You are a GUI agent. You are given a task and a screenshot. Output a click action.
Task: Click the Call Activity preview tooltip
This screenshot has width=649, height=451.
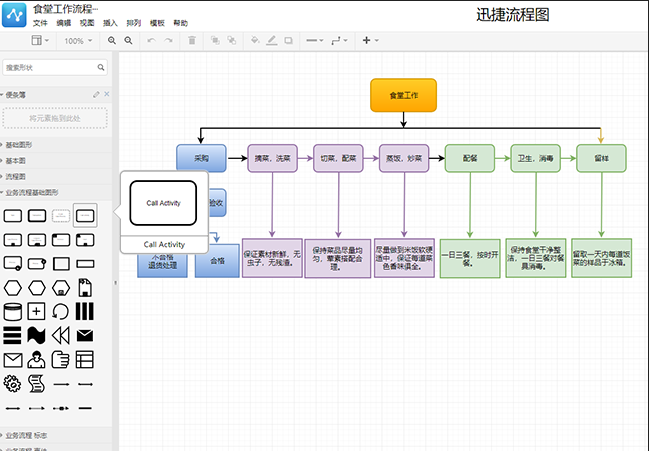(x=164, y=212)
